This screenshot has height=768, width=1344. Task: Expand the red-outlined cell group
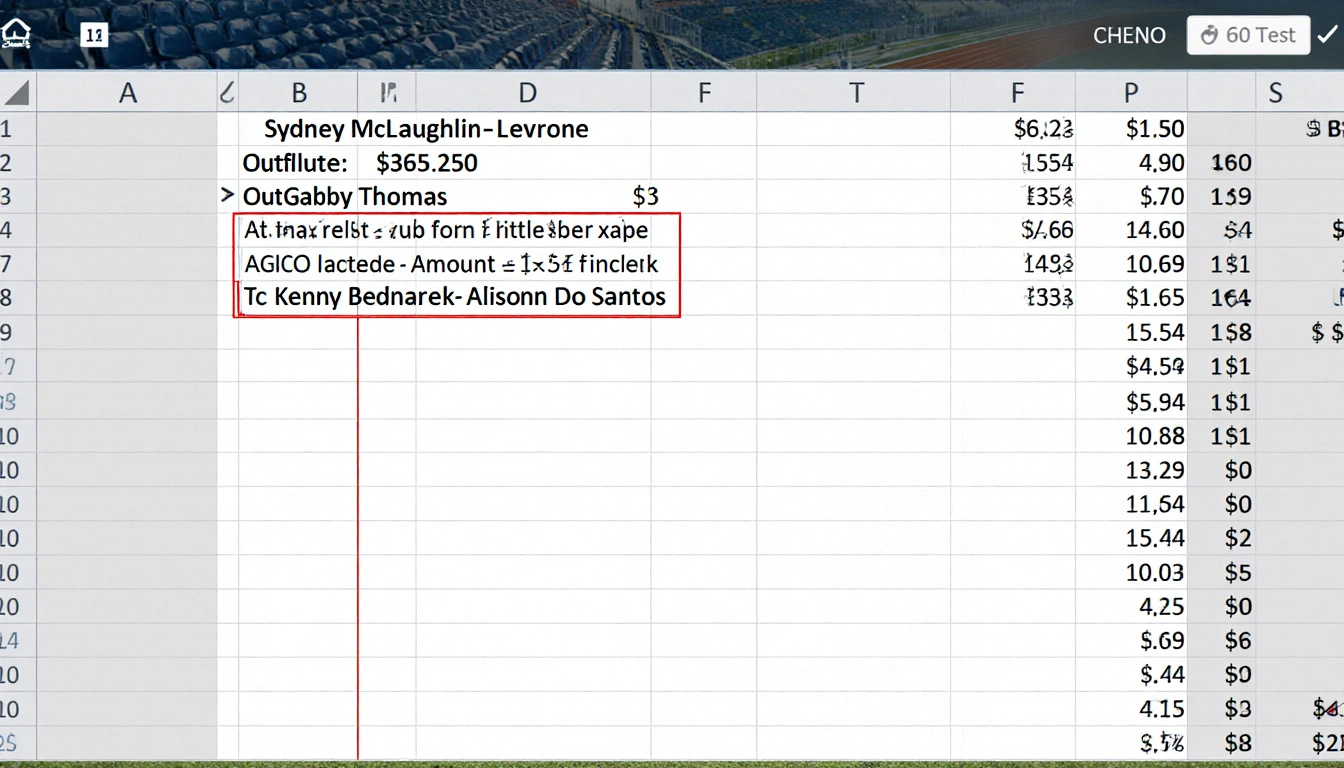457,263
